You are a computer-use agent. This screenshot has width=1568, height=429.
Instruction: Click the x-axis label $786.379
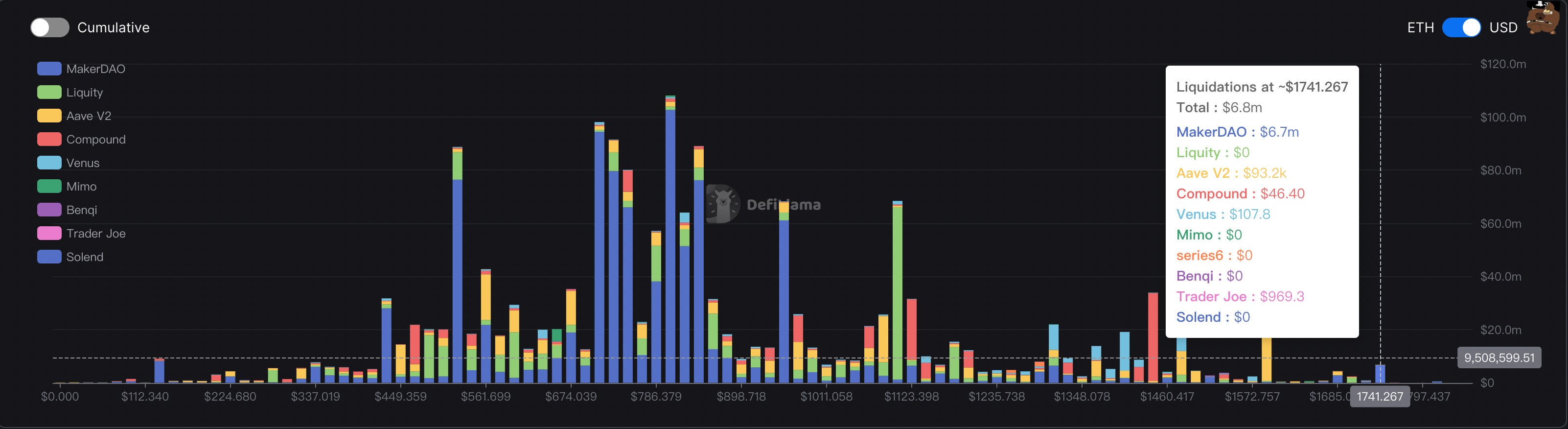click(656, 397)
